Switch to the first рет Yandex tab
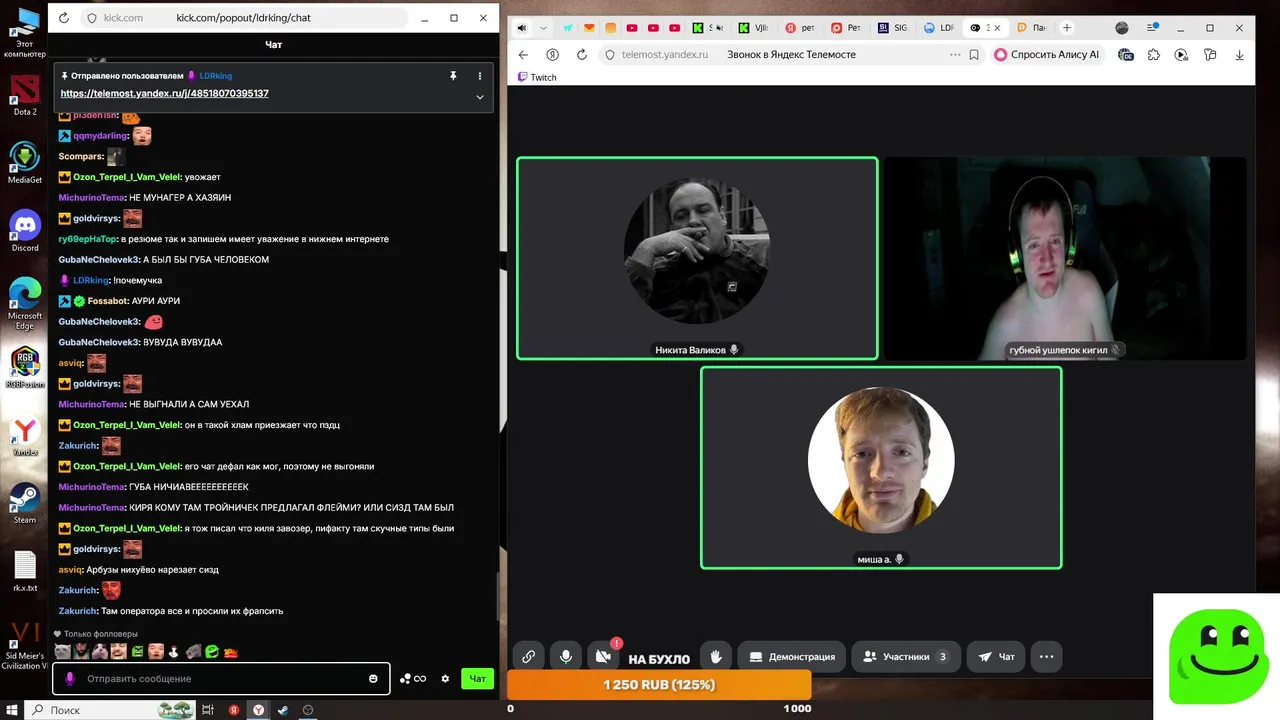 click(x=799, y=28)
